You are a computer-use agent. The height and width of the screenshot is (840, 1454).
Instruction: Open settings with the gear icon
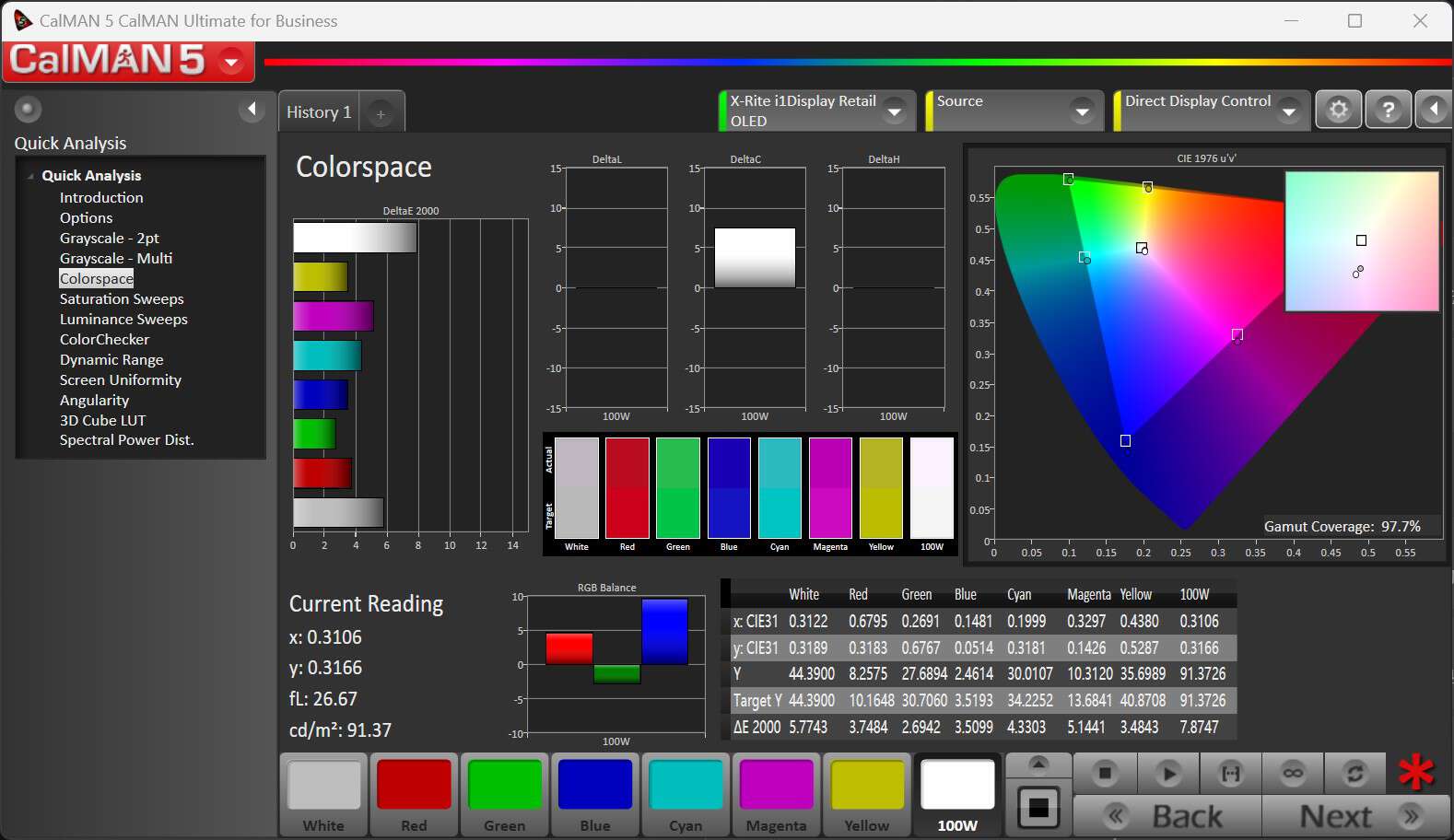(x=1338, y=111)
